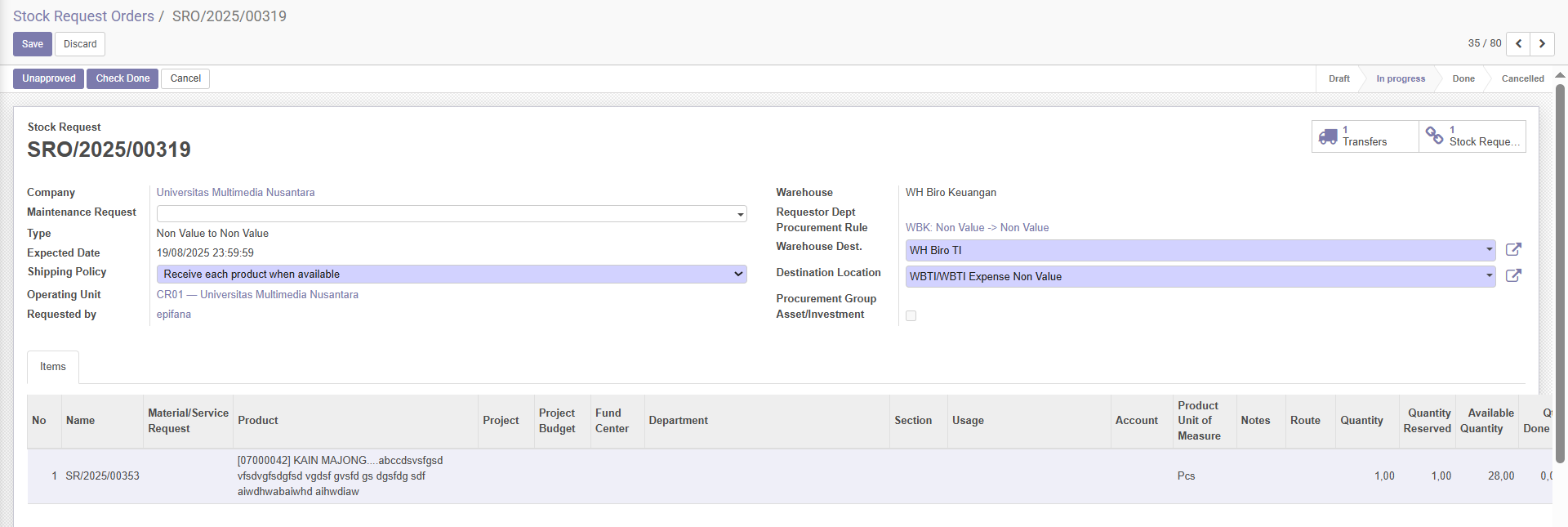Viewport: 1568px width, 527px height.
Task: Open the Transfers truck icon button
Action: point(1329,136)
